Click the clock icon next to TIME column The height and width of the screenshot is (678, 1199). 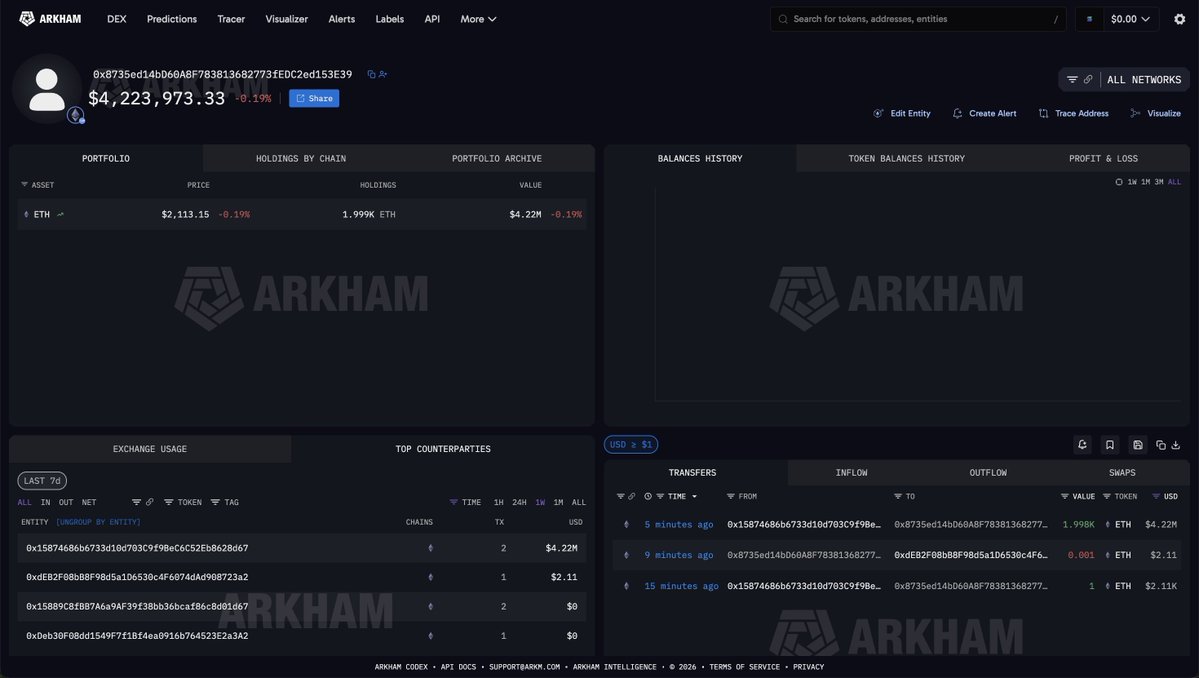click(x=648, y=496)
